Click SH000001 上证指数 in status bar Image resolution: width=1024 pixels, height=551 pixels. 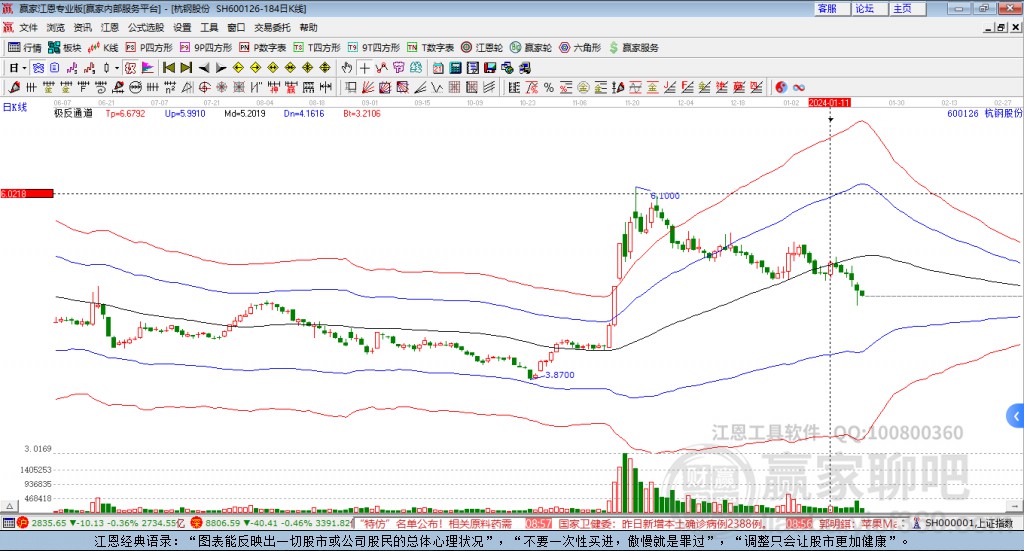click(969, 523)
